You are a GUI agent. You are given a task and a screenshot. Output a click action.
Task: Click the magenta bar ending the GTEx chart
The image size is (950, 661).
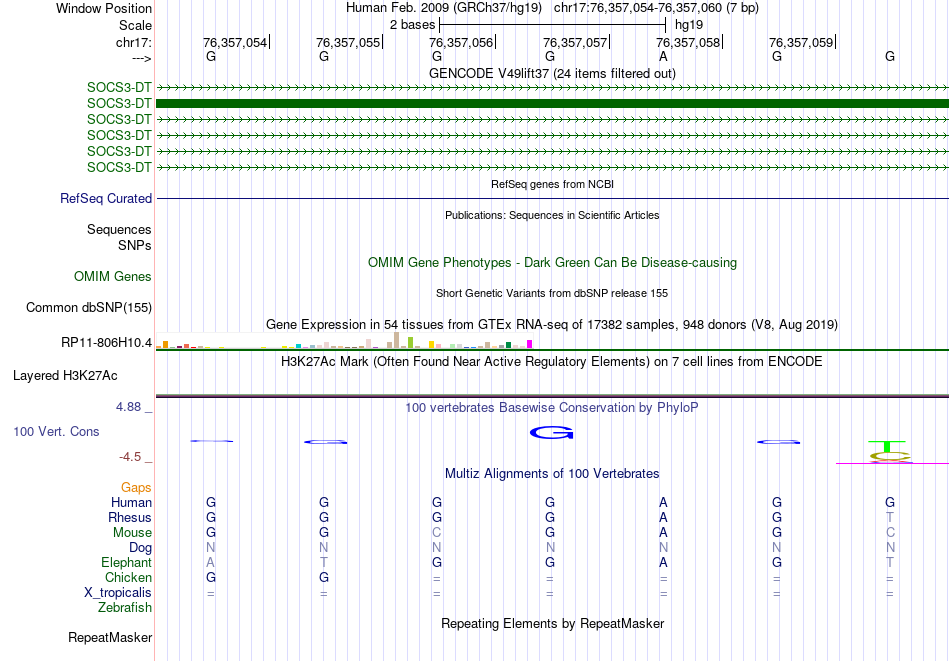click(530, 344)
